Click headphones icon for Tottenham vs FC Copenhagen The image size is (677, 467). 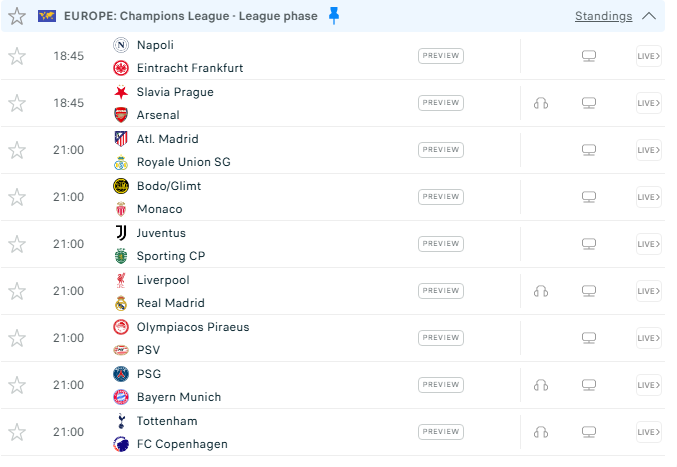pyautogui.click(x=541, y=432)
